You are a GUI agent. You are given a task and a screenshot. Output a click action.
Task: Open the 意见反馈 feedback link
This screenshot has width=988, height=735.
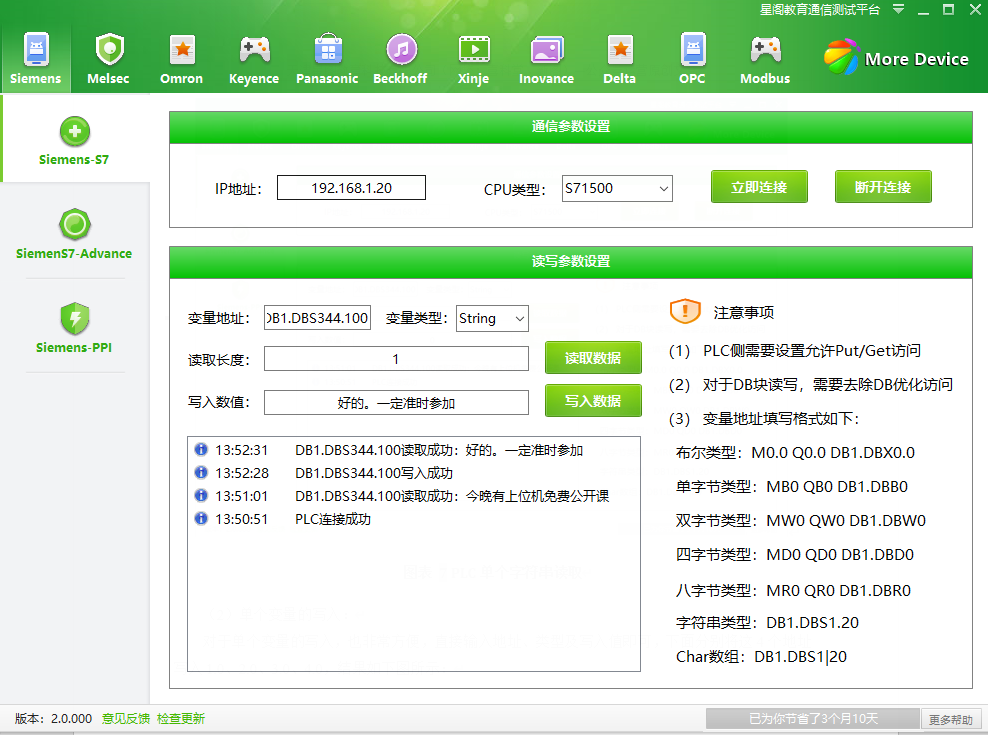(126, 719)
